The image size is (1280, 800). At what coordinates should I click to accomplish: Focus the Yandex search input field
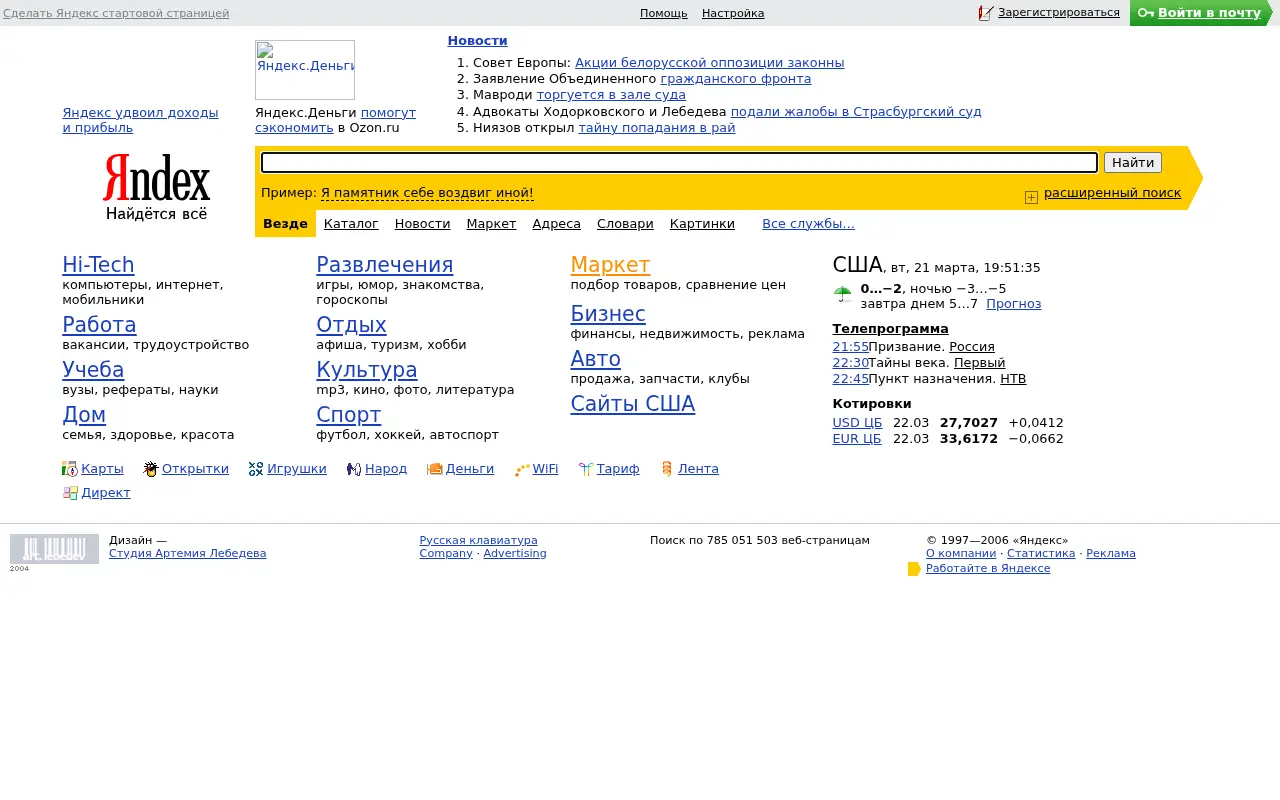[x=680, y=163]
